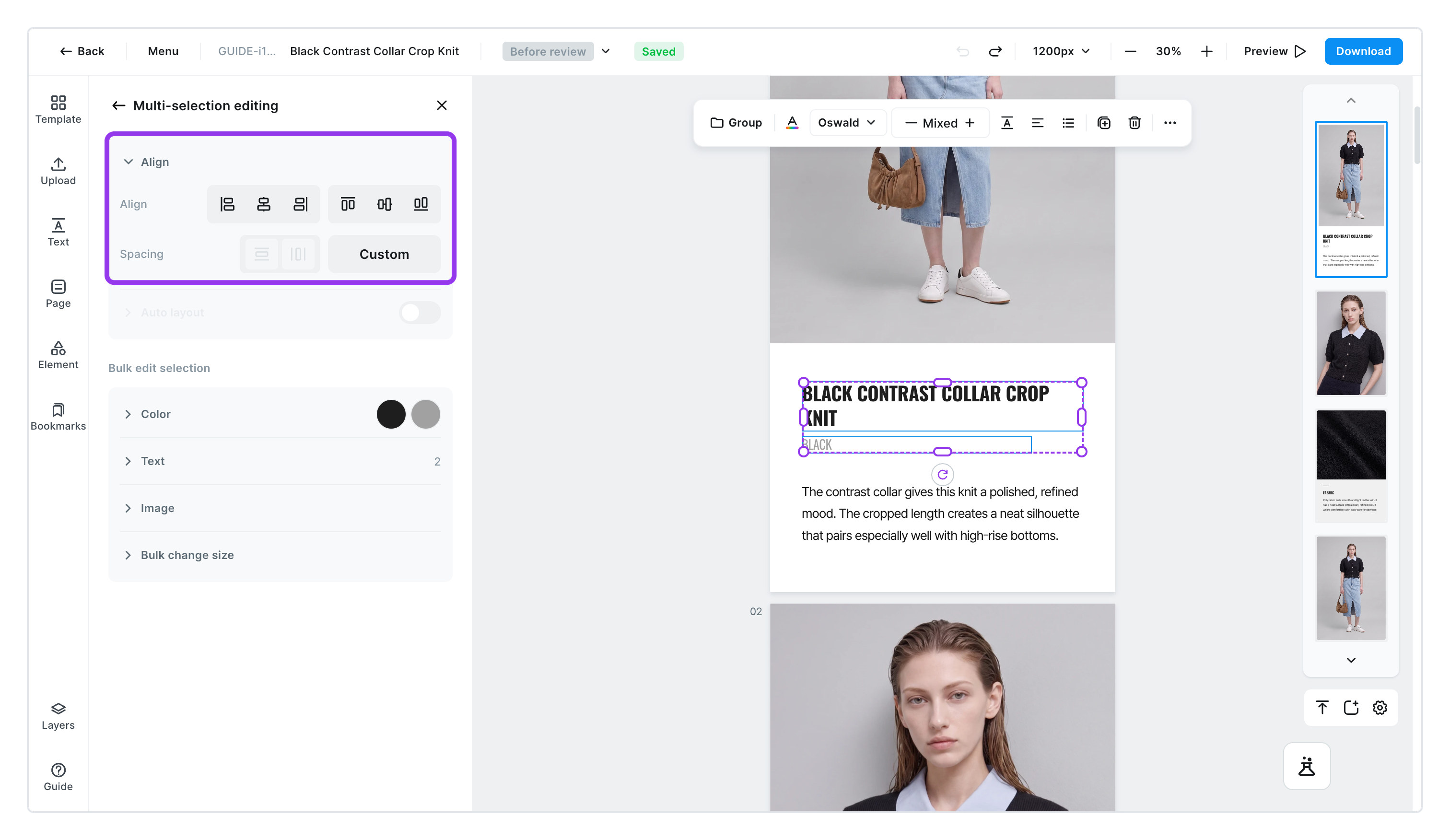Apply horizontal spacing distribution
Viewport: 1450px width, 840px height.
point(298,254)
